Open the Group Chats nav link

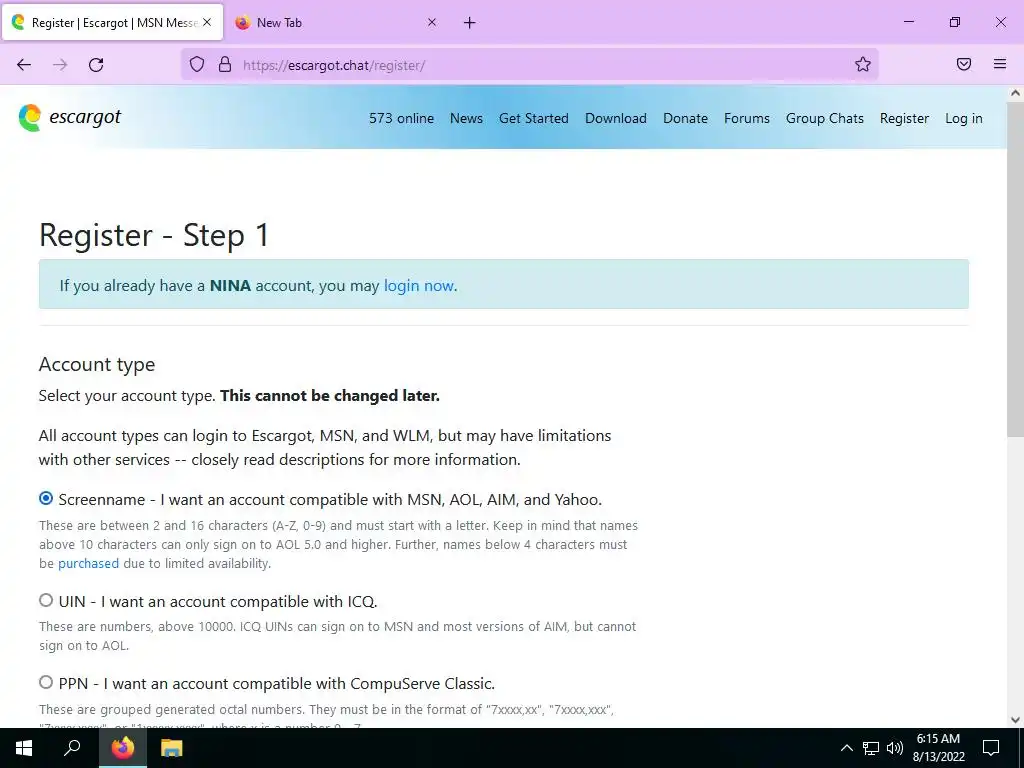pos(825,118)
